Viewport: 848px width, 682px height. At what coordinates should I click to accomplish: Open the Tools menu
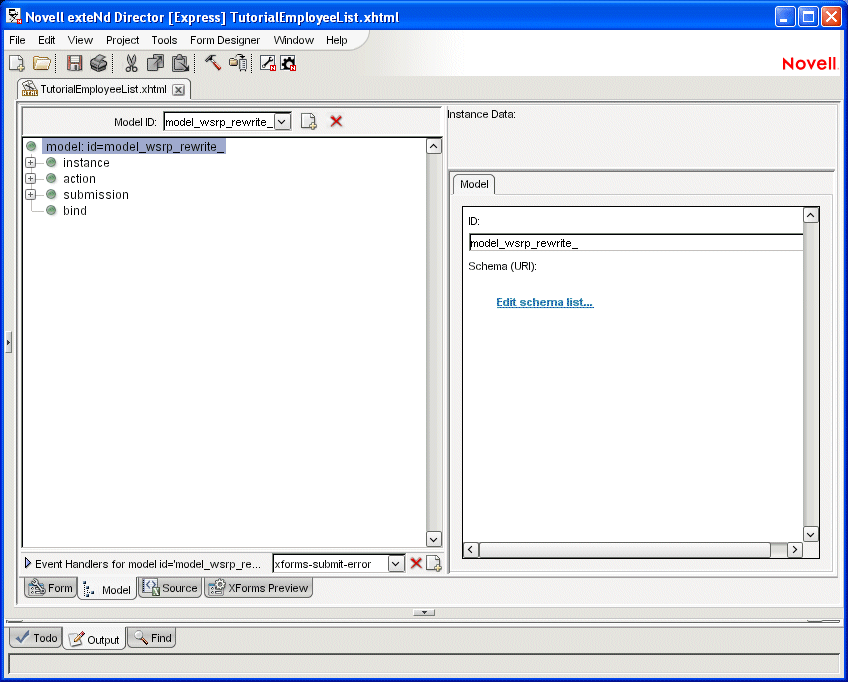click(164, 40)
